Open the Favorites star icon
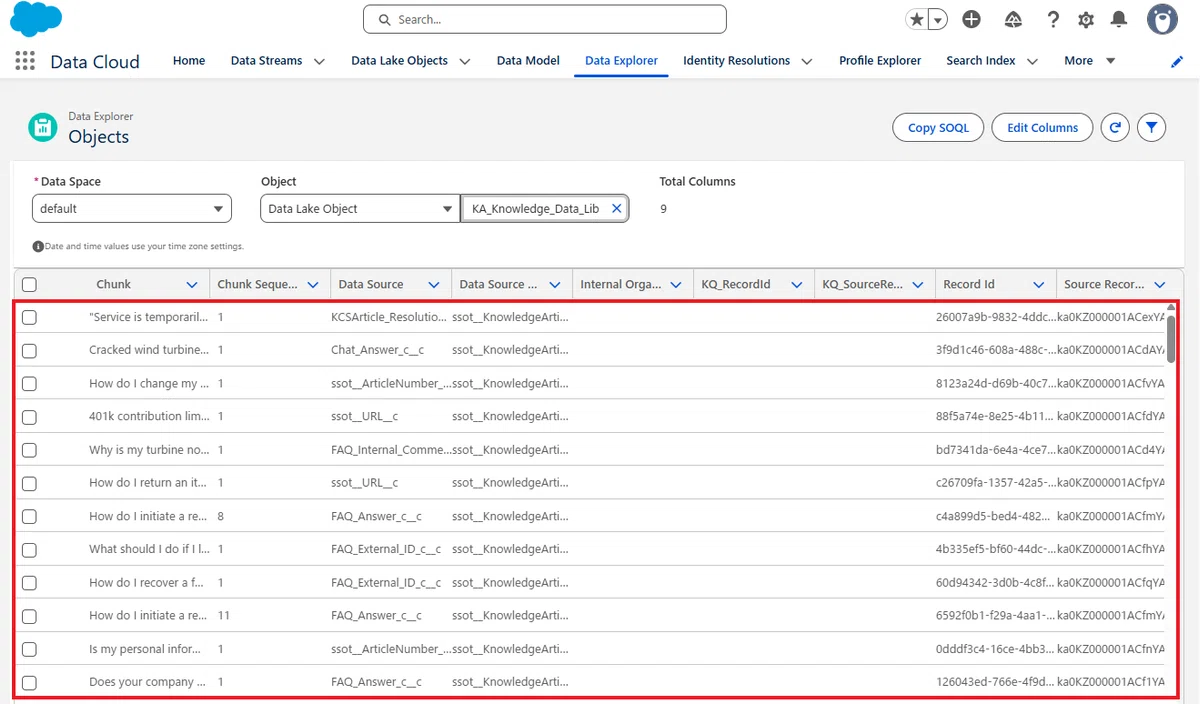Viewport: 1200px width, 704px height. [x=916, y=19]
